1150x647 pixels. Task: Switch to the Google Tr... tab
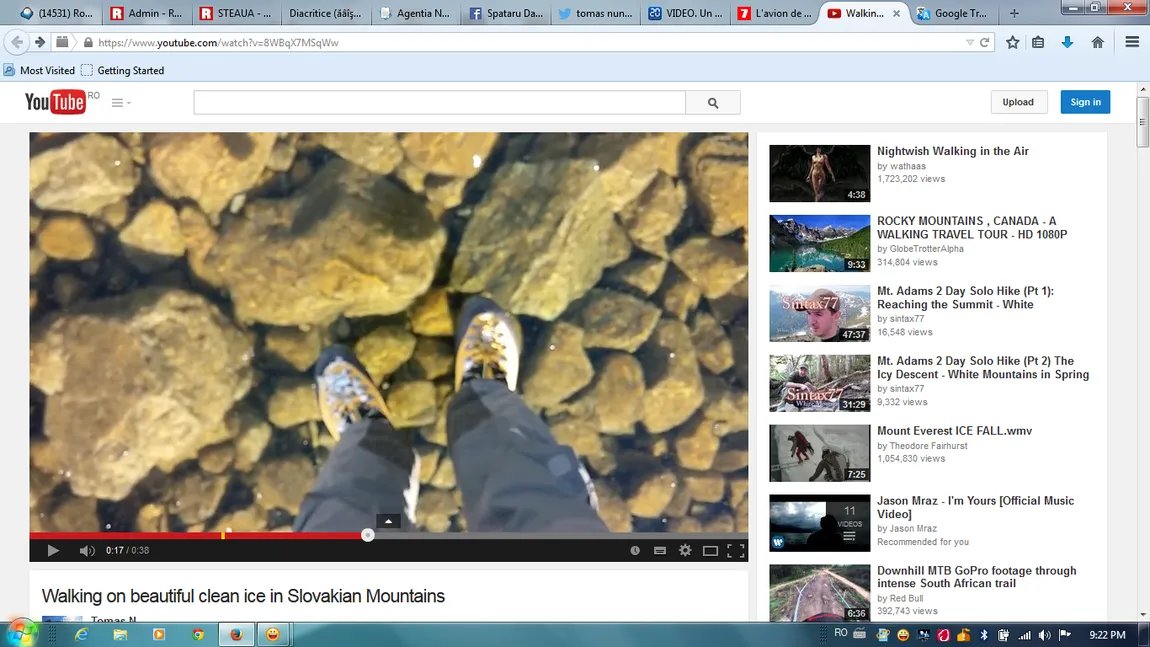click(x=953, y=13)
